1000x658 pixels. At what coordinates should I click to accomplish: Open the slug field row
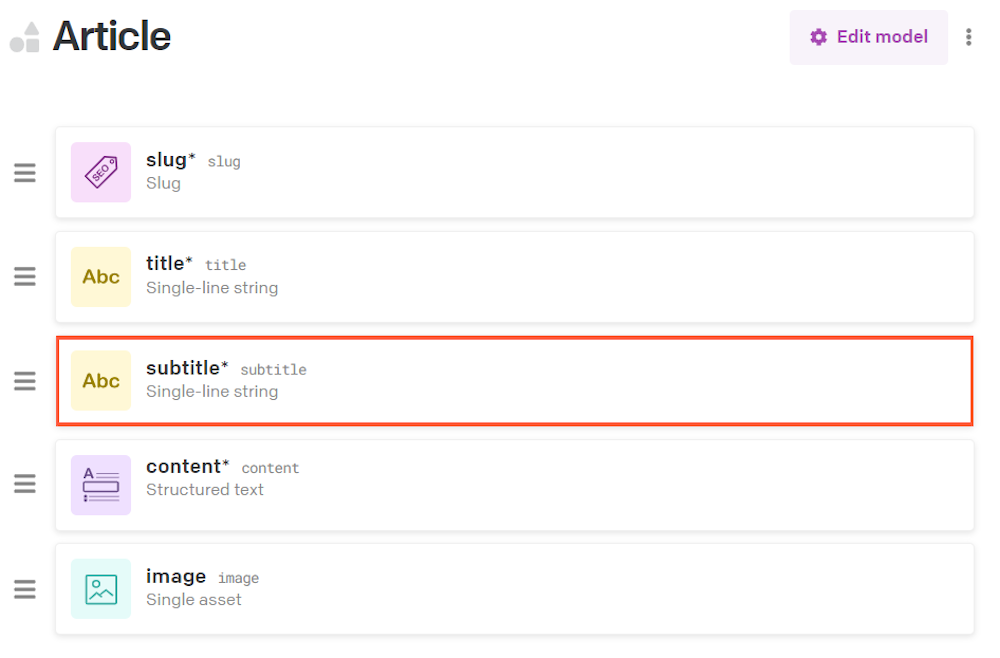click(x=515, y=172)
